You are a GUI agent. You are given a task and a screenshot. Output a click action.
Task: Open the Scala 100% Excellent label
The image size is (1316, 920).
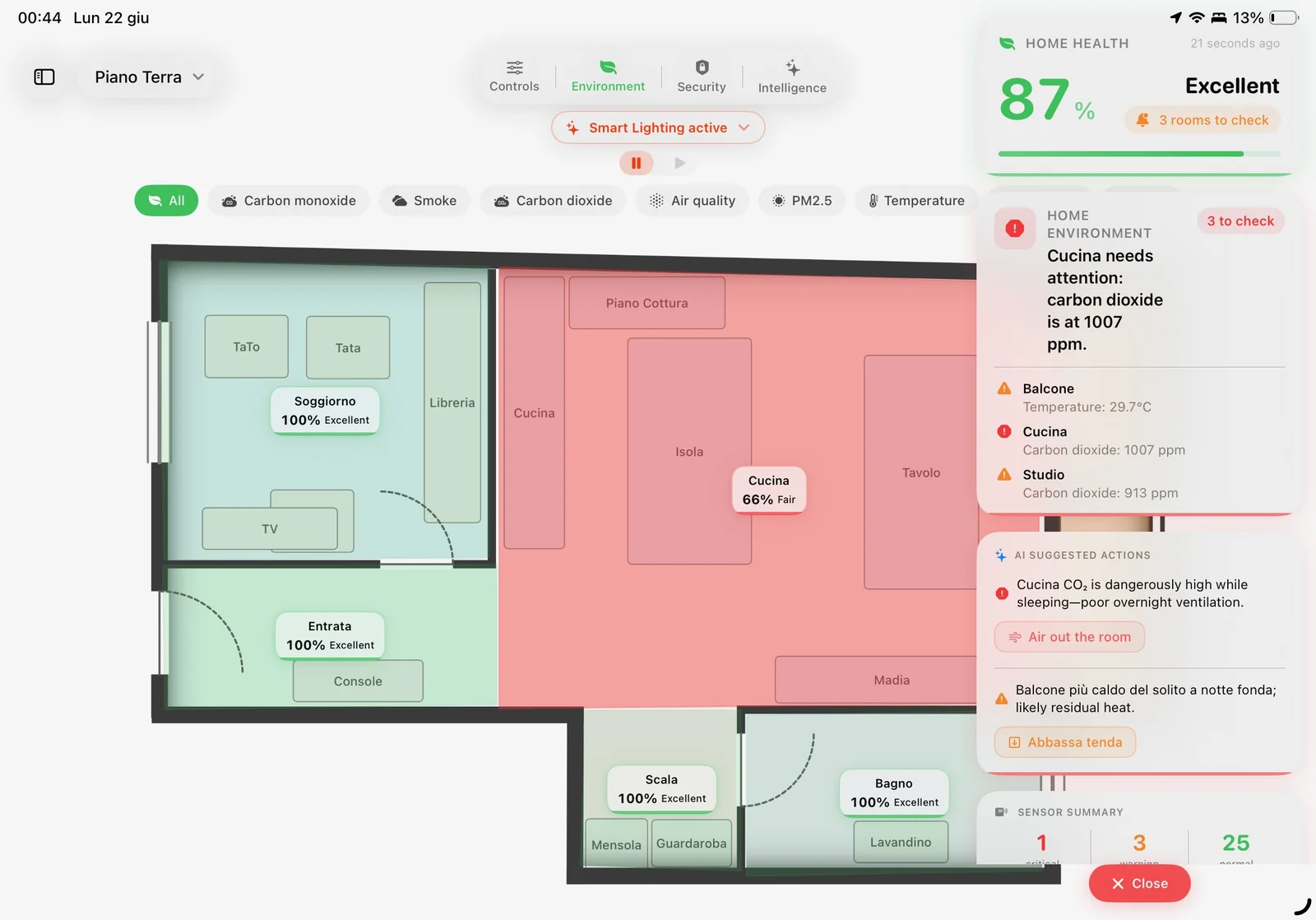tap(662, 788)
